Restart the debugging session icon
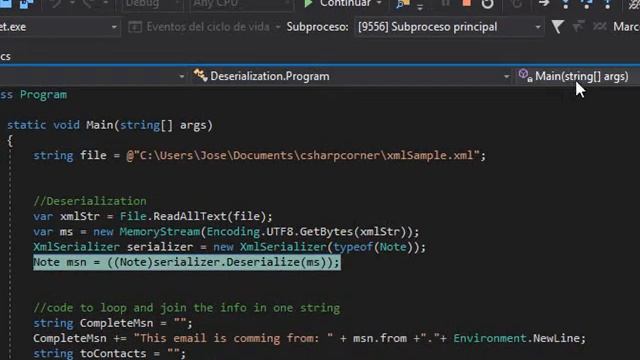The height and width of the screenshot is (360, 640). click(487, 4)
